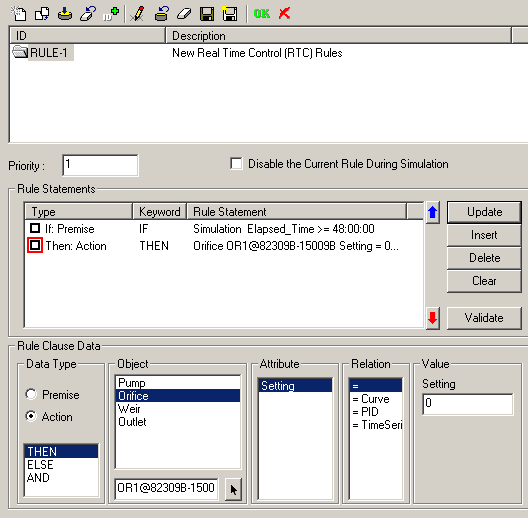Viewport: 528px width, 518px height.
Task: Click the Setting value input field
Action: point(468,404)
